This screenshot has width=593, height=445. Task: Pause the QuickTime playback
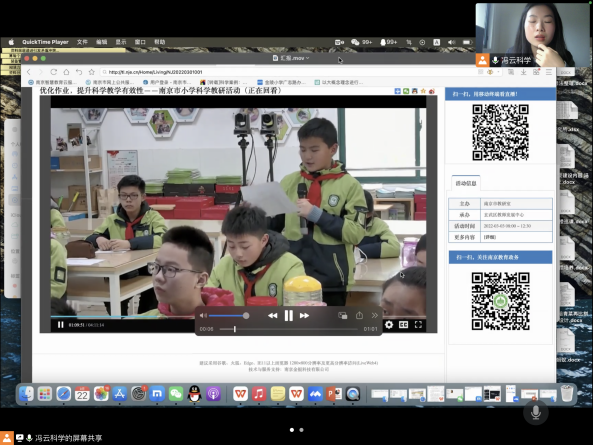point(289,315)
